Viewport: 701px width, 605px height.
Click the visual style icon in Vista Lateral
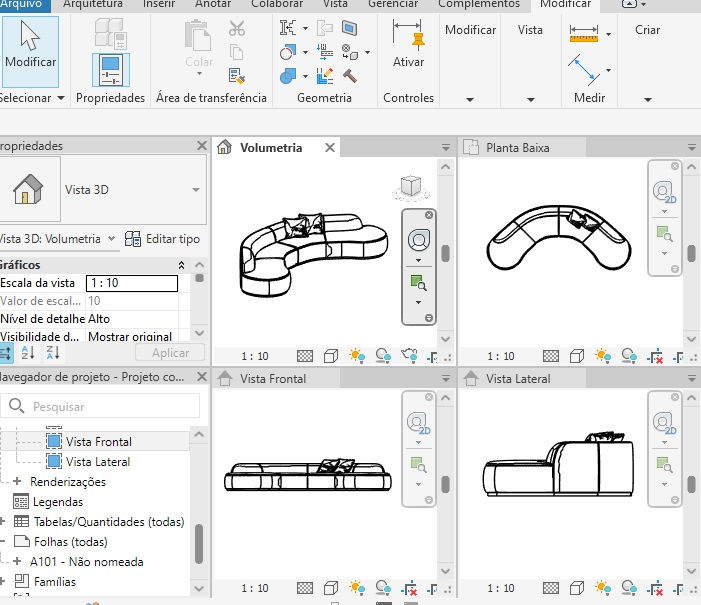pos(577,588)
